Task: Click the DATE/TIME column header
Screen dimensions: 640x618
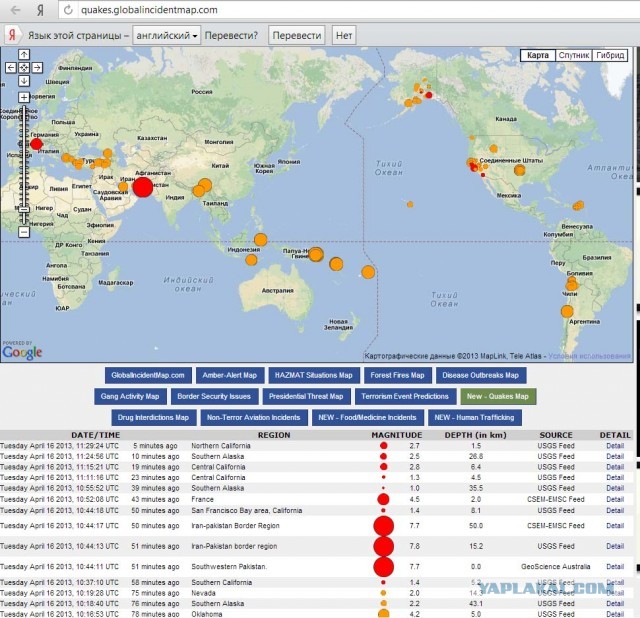Action: click(x=96, y=435)
